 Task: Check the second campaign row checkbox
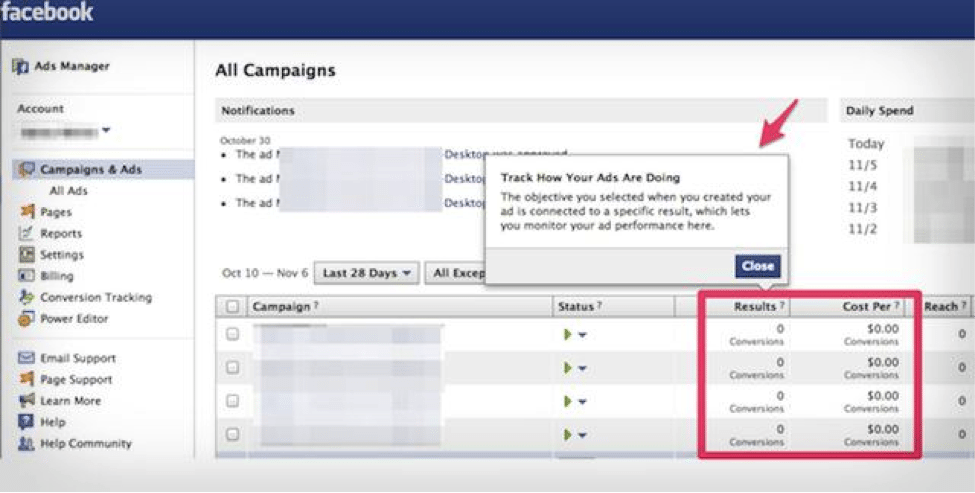click(x=232, y=368)
